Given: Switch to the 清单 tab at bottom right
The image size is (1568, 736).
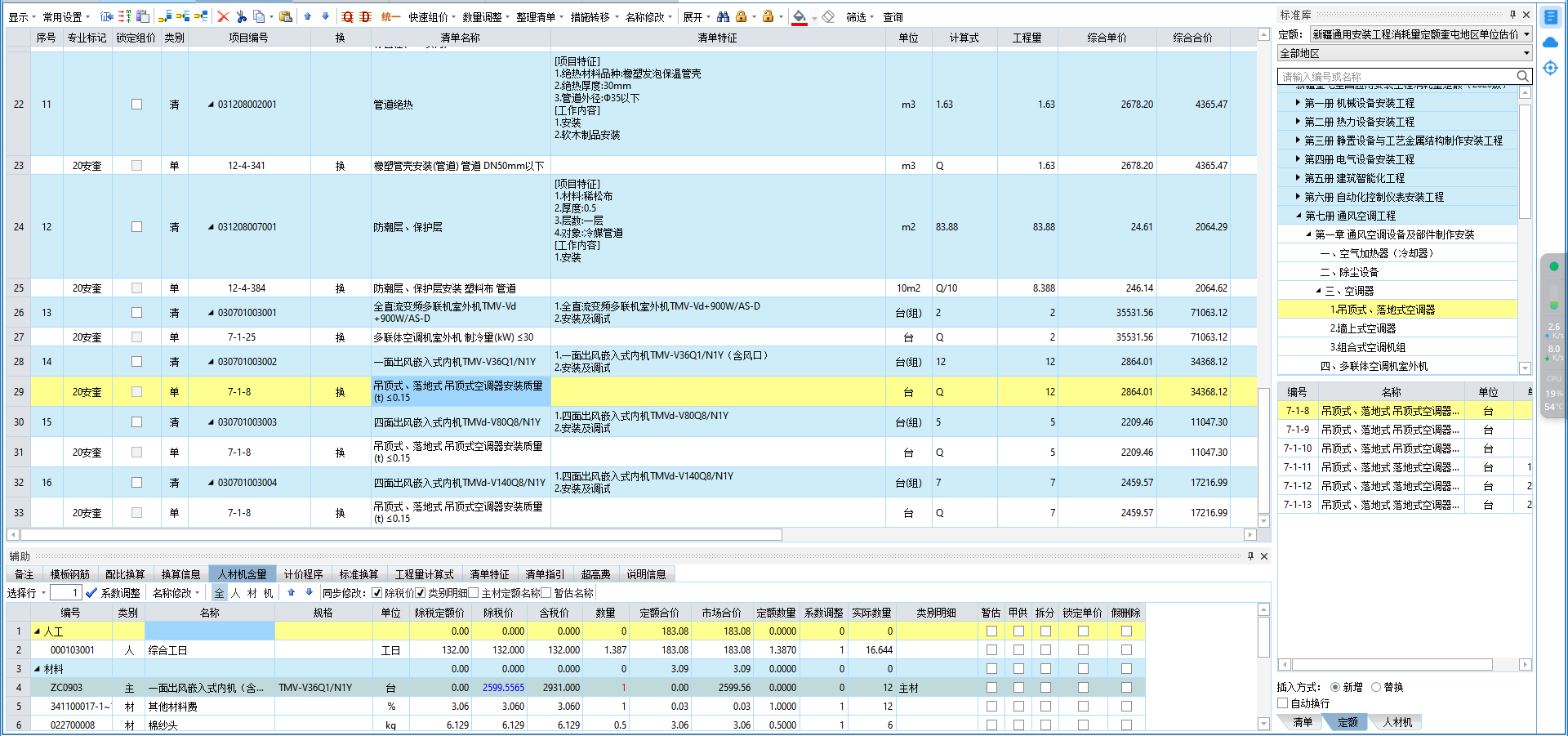Looking at the screenshot, I should click(1303, 722).
